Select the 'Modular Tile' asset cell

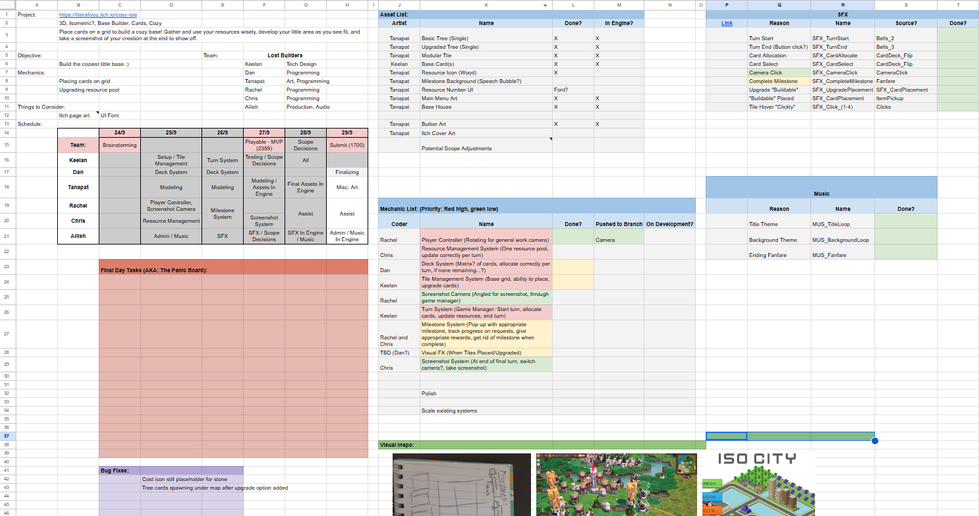coord(486,56)
